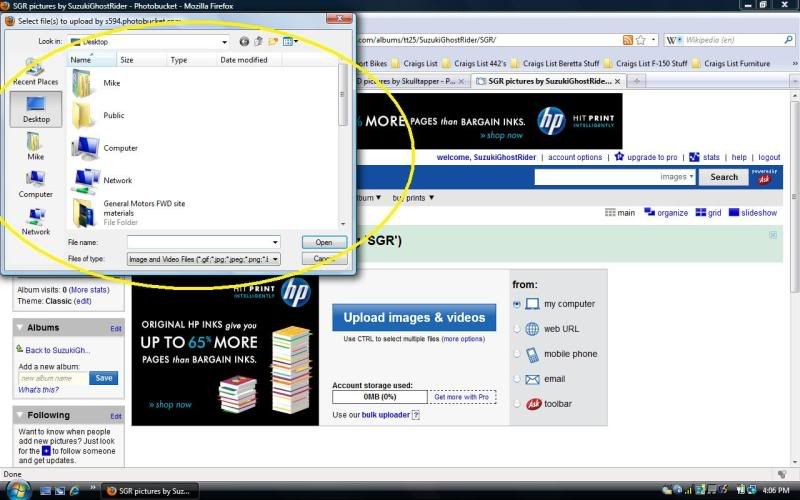The width and height of the screenshot is (800, 500).
Task: Collapse the Albums sidebar section
Action: [20, 328]
